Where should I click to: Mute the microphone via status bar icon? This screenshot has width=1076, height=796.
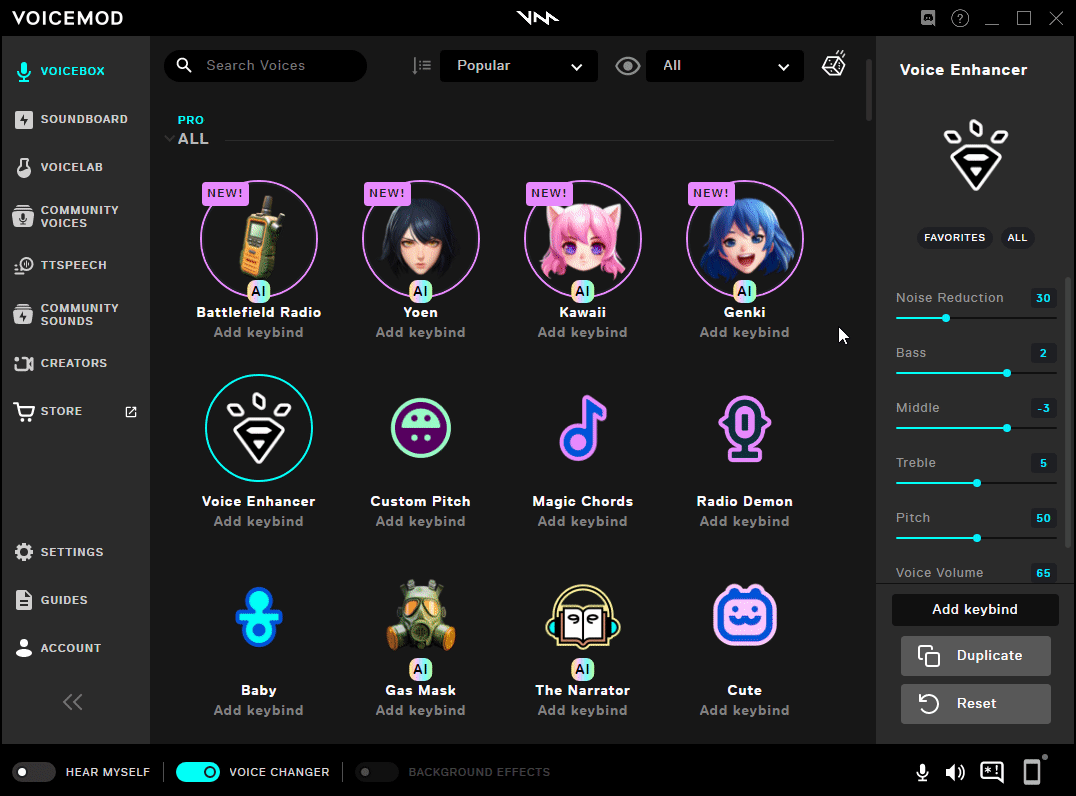point(922,771)
